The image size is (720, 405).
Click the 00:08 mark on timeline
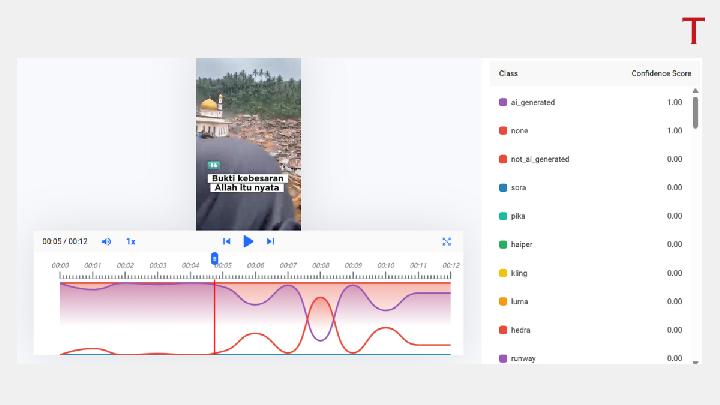click(x=321, y=266)
